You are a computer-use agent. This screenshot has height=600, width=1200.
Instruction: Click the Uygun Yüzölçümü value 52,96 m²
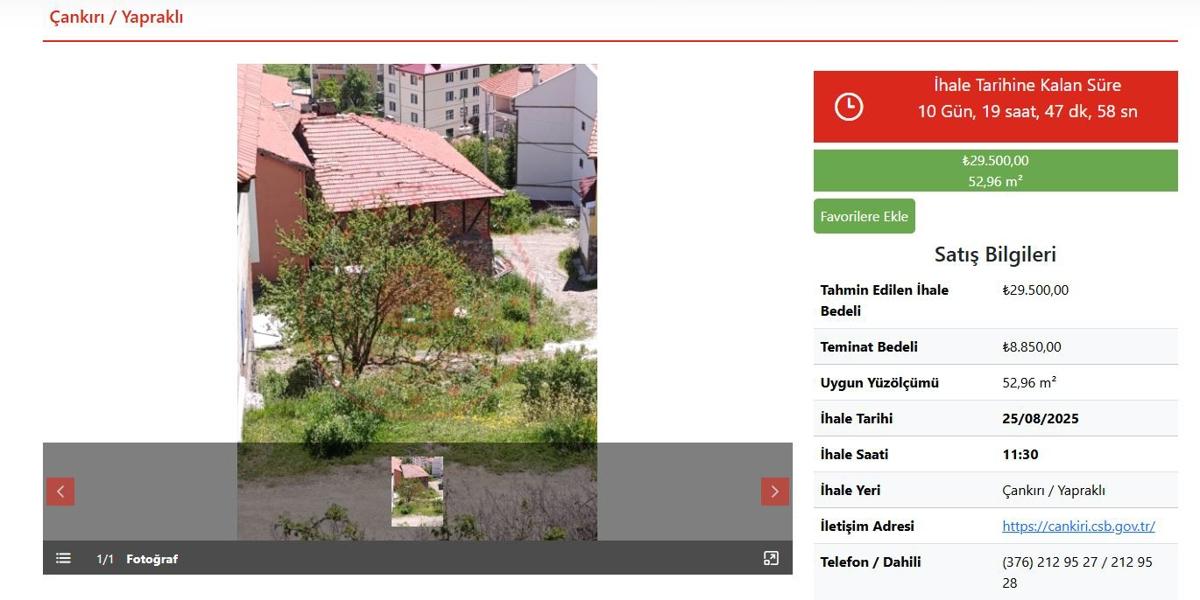pos(1030,383)
